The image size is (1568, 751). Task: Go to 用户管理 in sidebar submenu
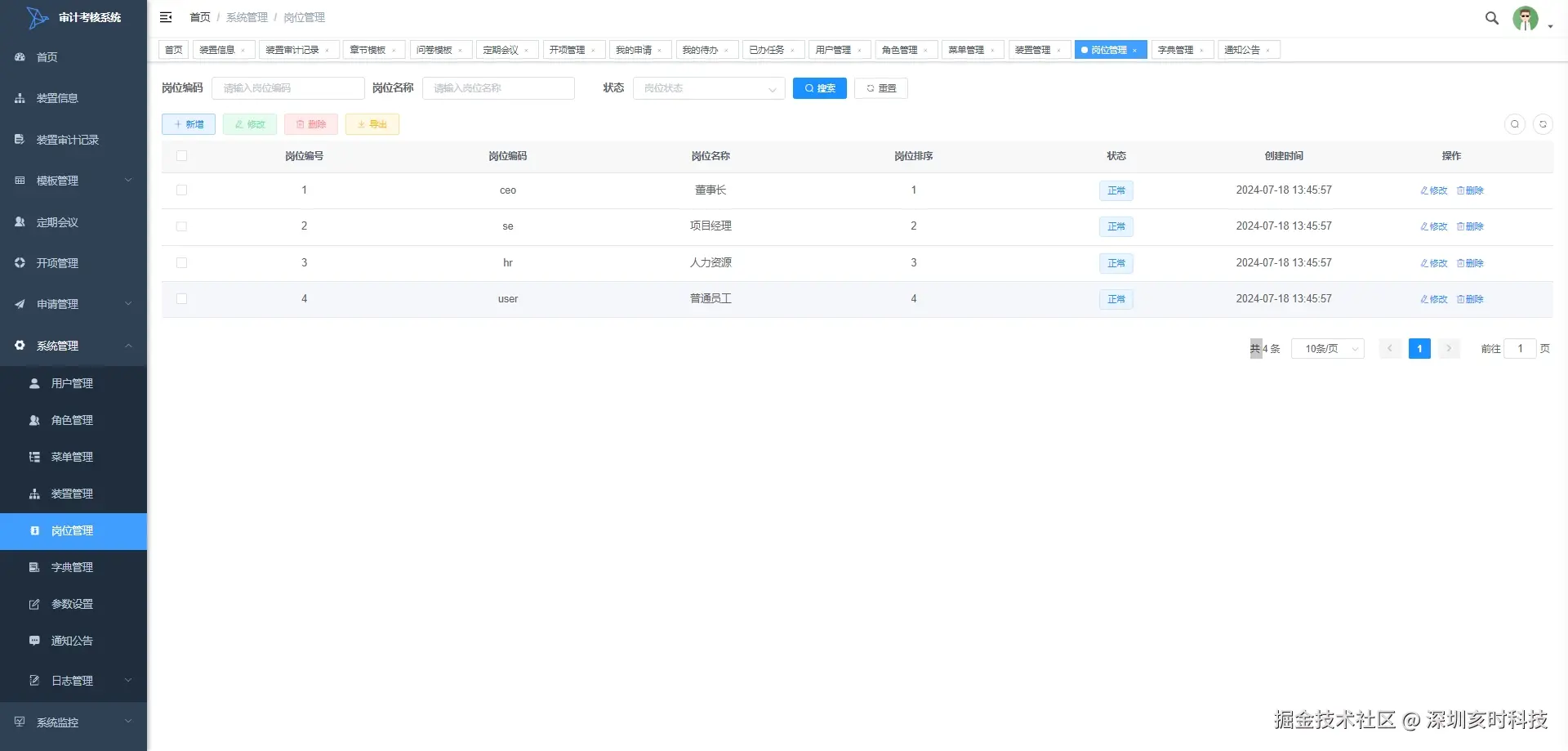pyautogui.click(x=73, y=383)
